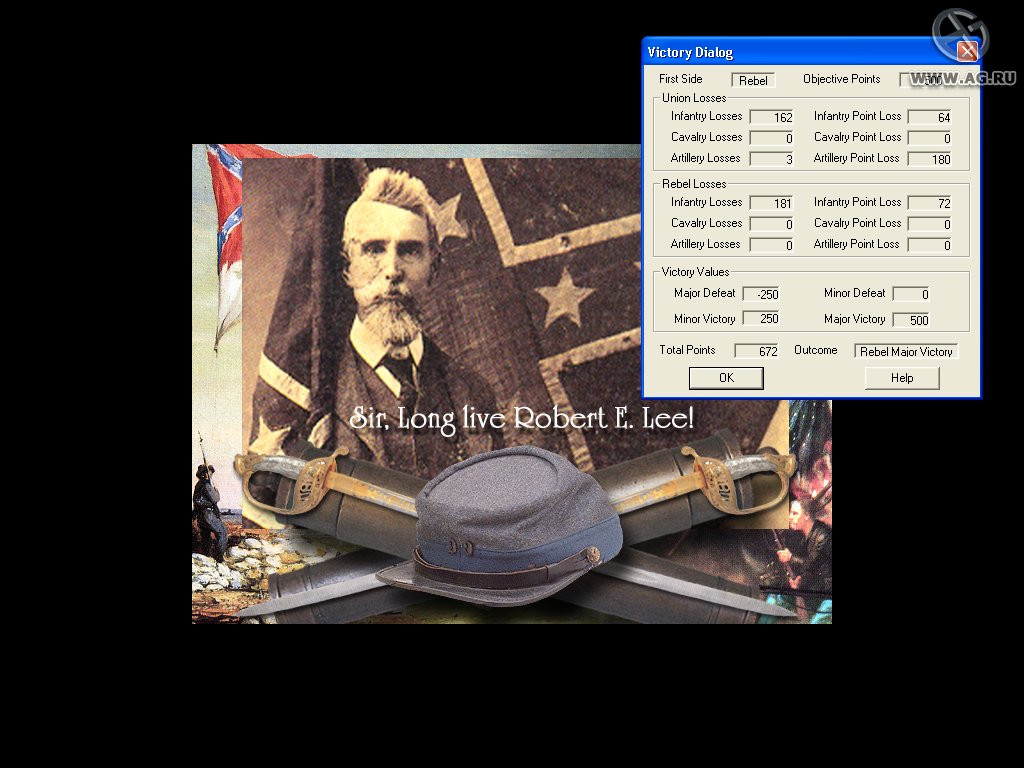1024x768 pixels.
Task: Click Union Artillery Point Loss value 180
Action: 929,159
